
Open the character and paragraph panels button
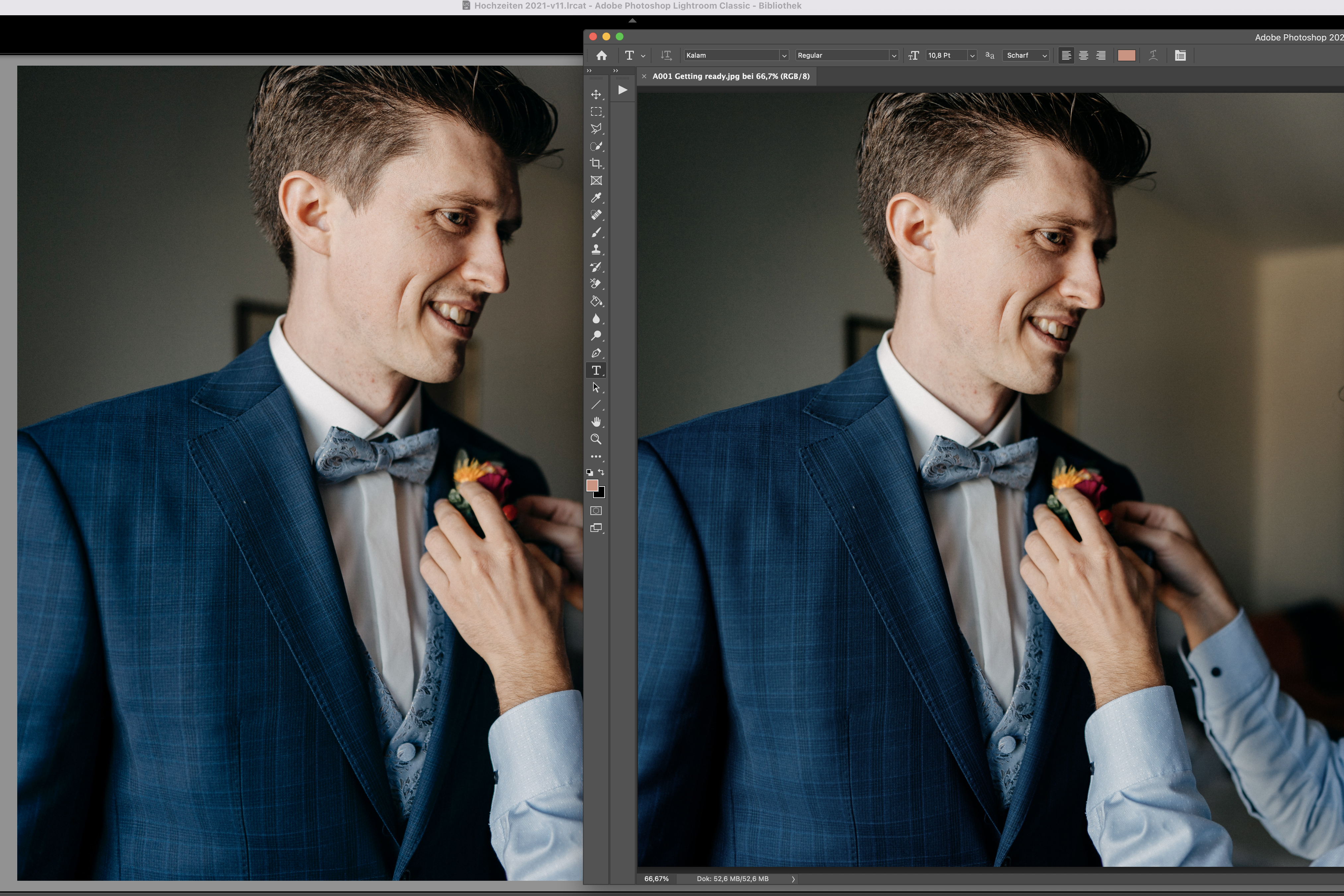point(1180,55)
